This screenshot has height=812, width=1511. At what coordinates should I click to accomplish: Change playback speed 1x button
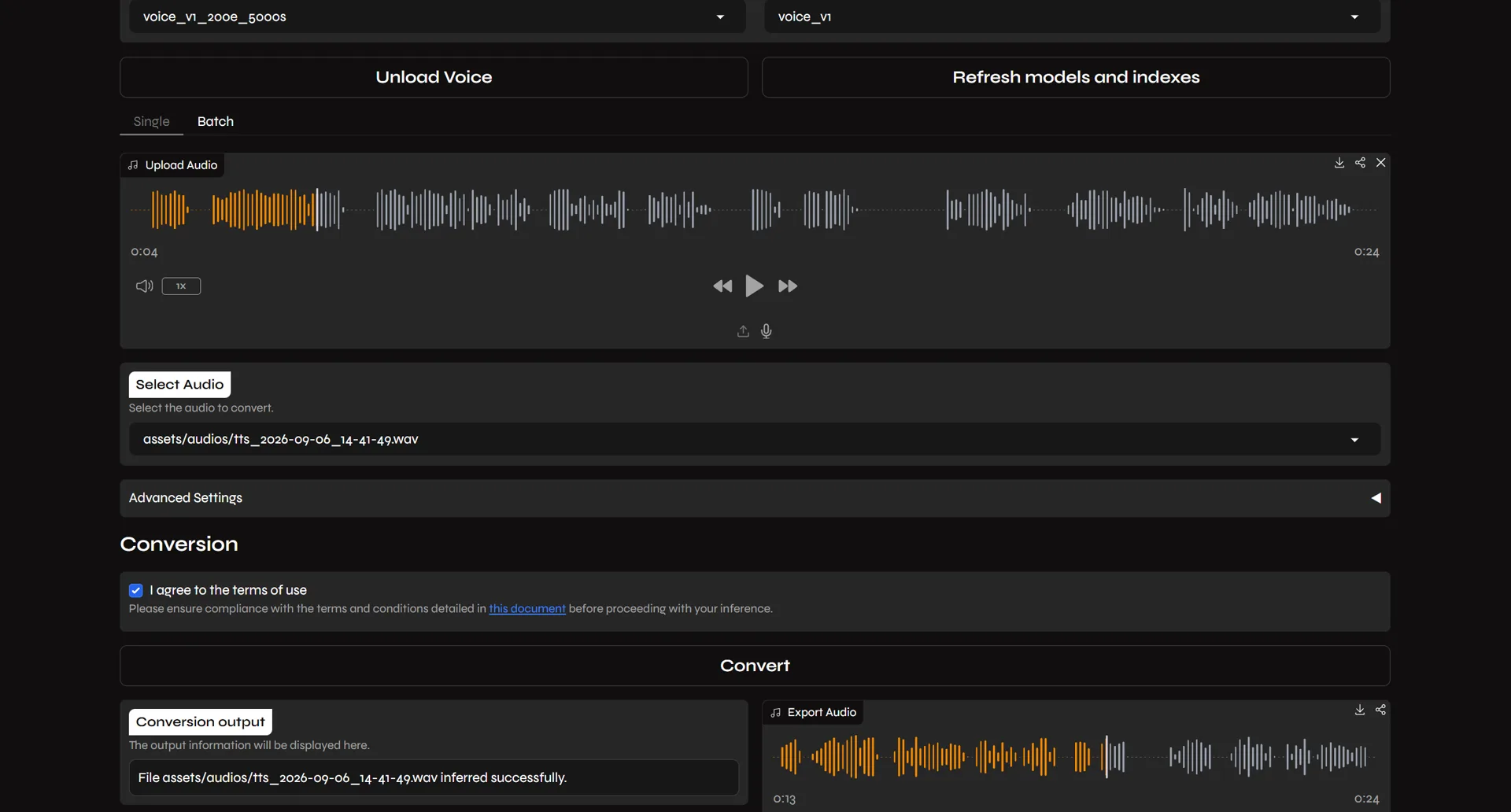[181, 286]
